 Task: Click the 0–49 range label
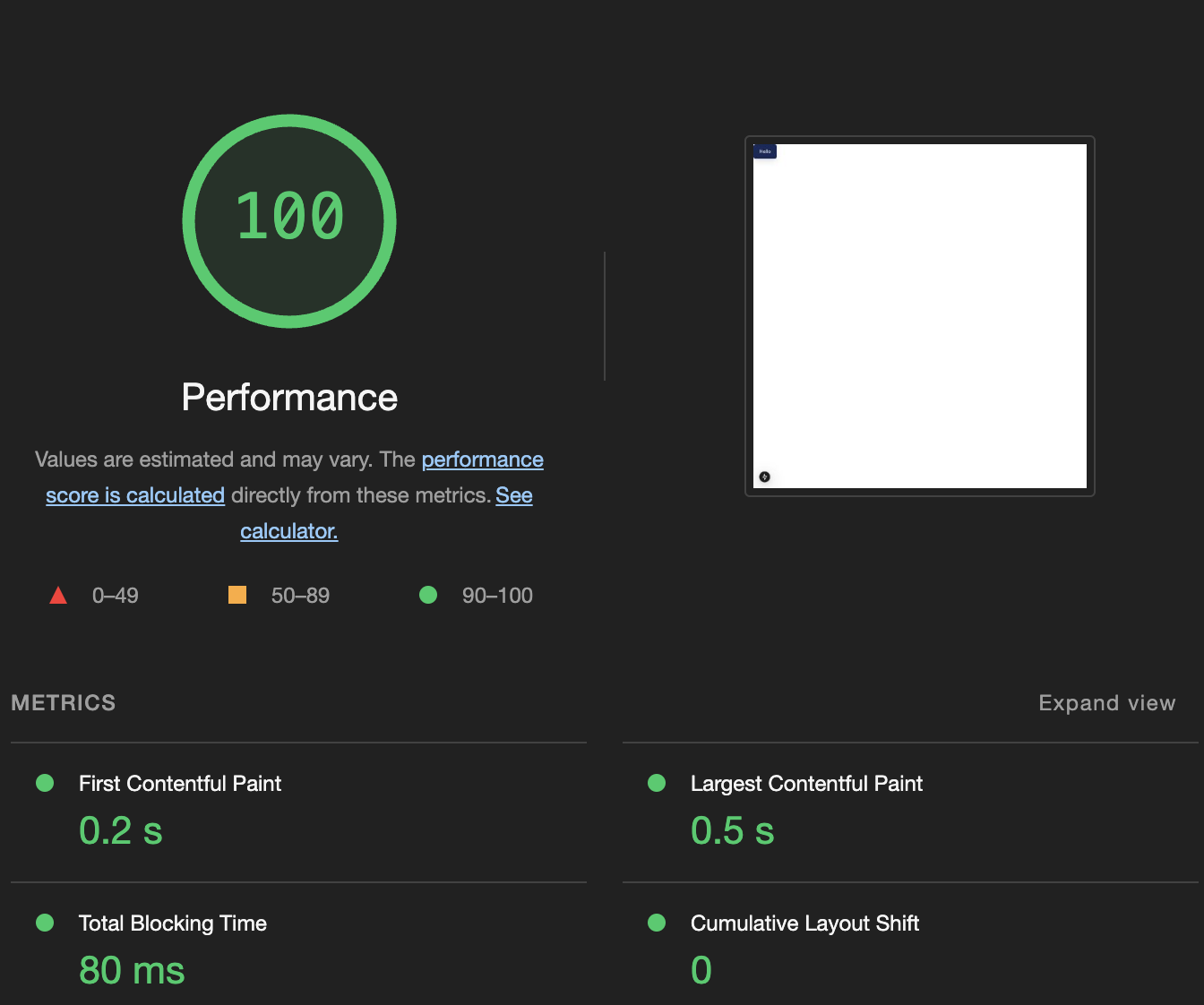coord(116,596)
